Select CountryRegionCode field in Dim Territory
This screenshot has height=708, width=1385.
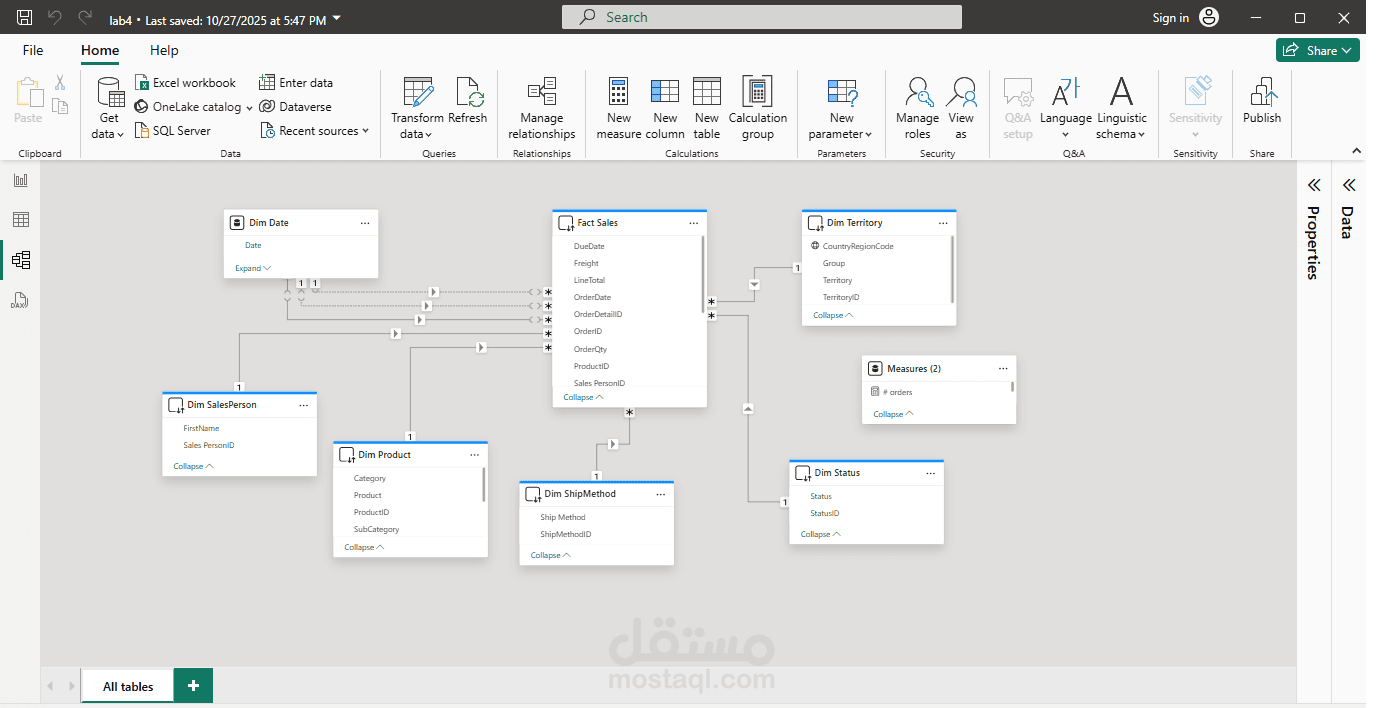[858, 246]
